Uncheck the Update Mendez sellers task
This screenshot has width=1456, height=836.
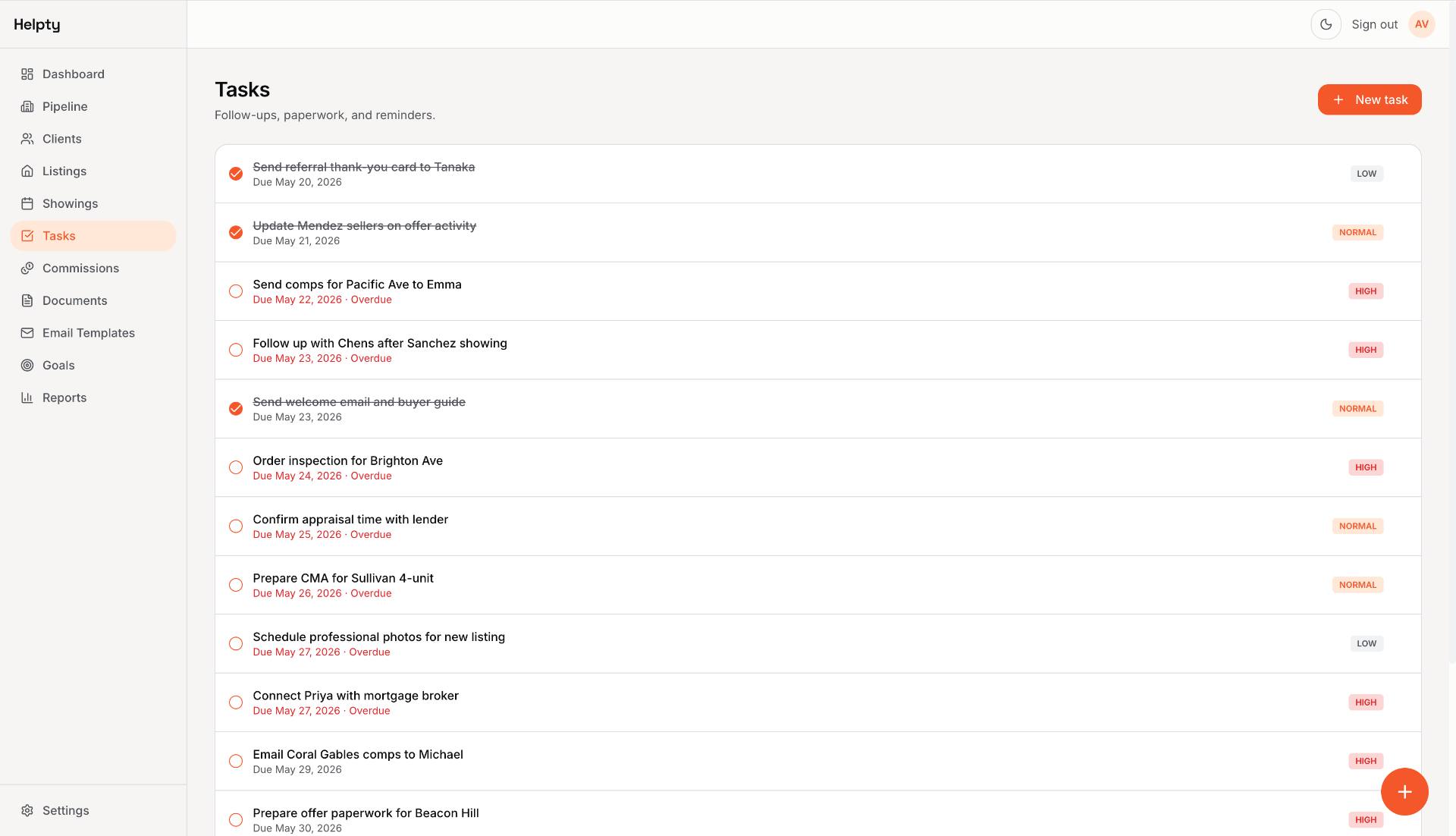[x=236, y=232]
